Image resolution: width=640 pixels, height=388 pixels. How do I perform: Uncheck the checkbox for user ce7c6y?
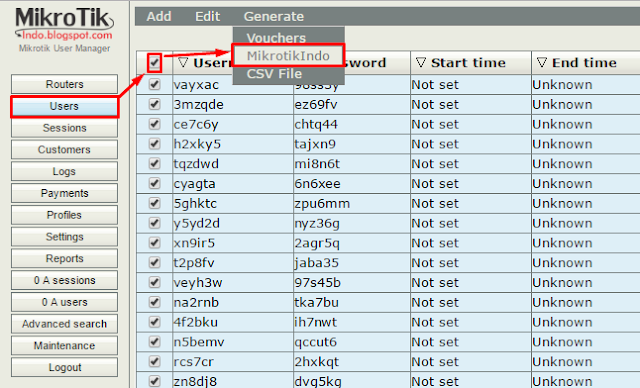coord(154,124)
